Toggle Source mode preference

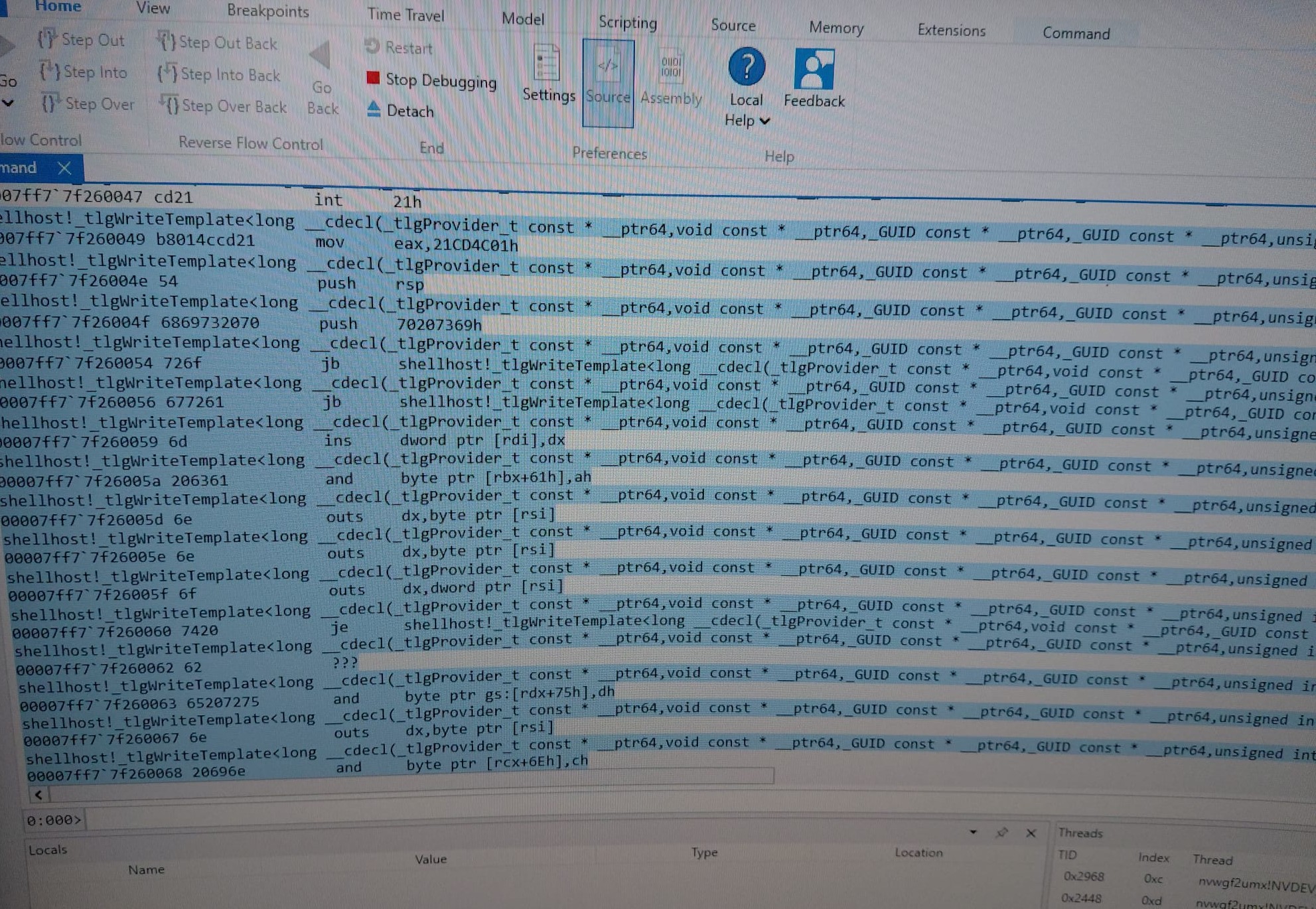[x=609, y=84]
